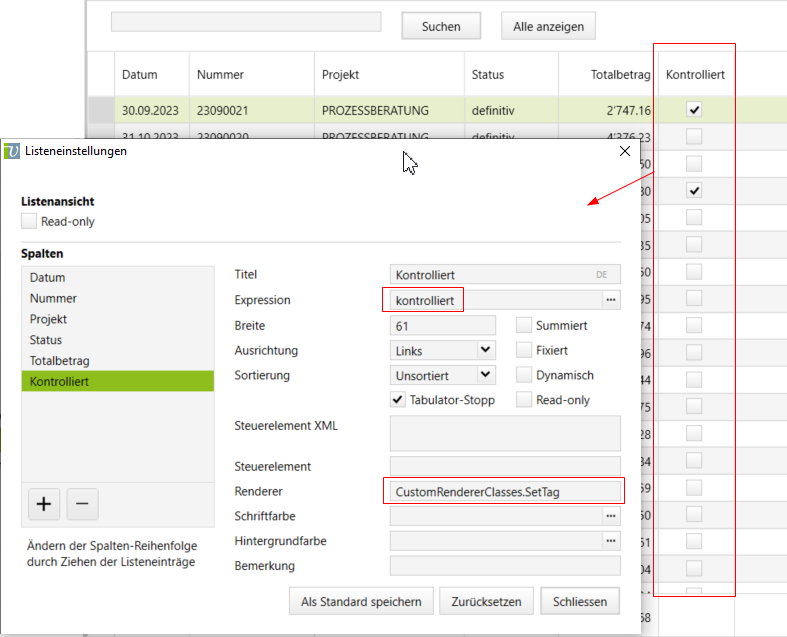The image size is (787, 637).
Task: Click the Listeneinstellungen app logo icon
Action: click(x=12, y=151)
